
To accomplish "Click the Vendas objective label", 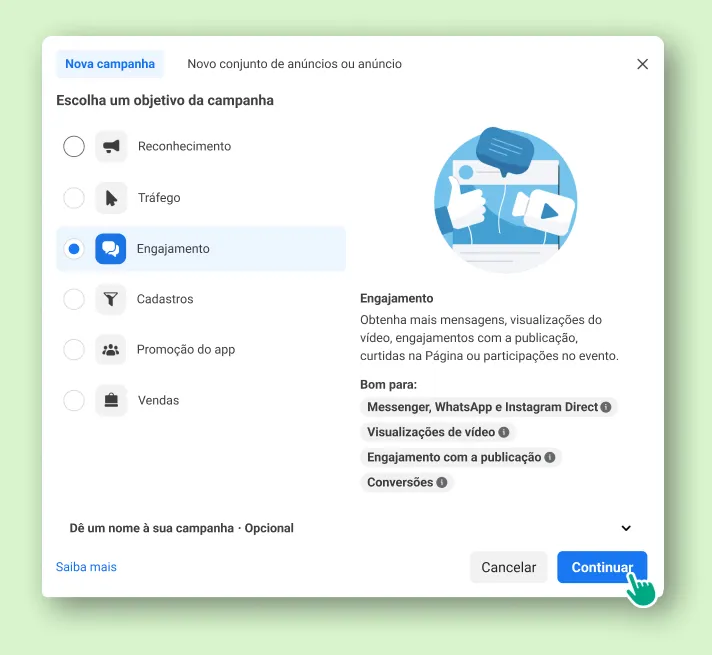I will [158, 400].
